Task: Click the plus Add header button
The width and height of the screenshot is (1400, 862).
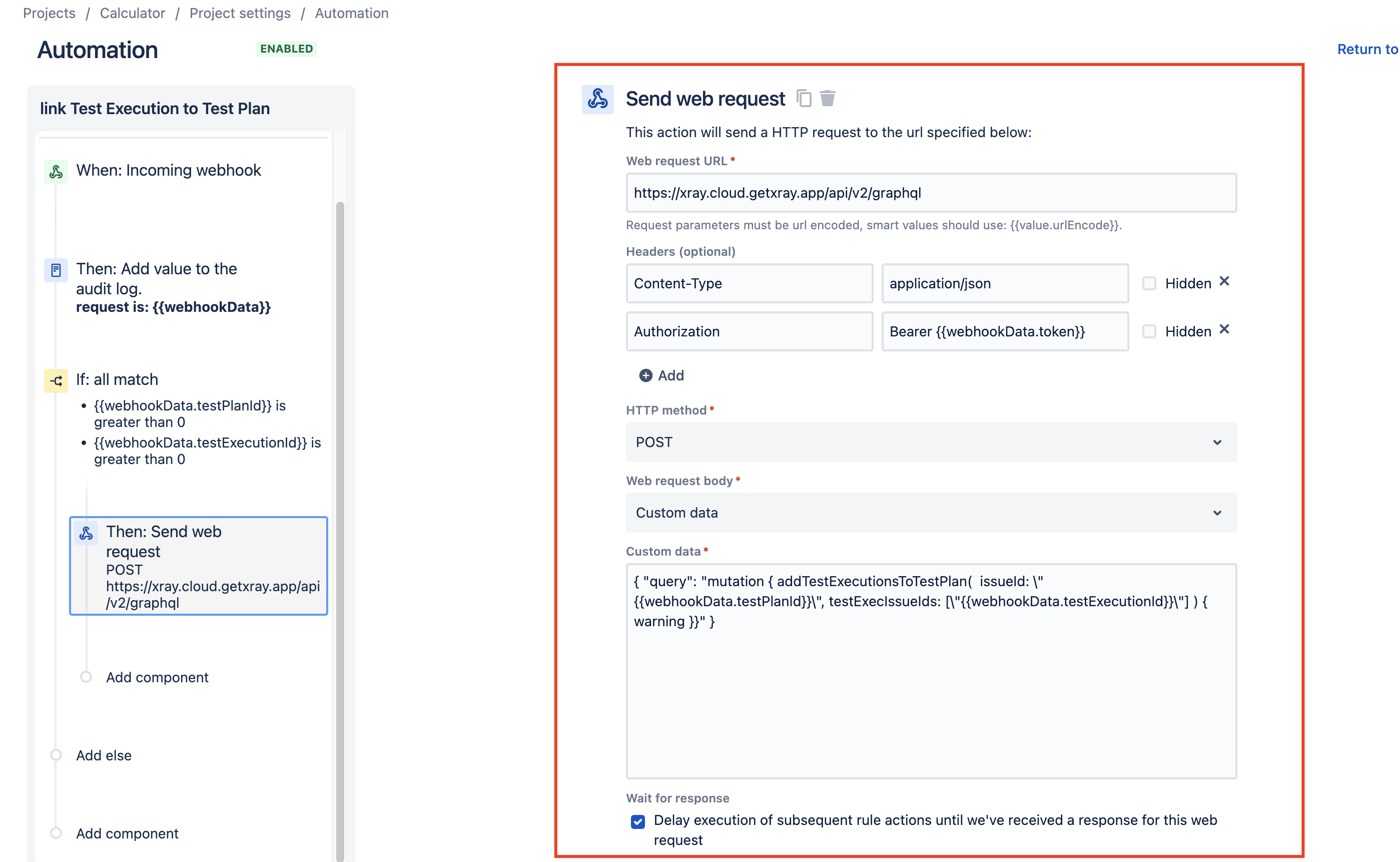Action: pyautogui.click(x=661, y=375)
